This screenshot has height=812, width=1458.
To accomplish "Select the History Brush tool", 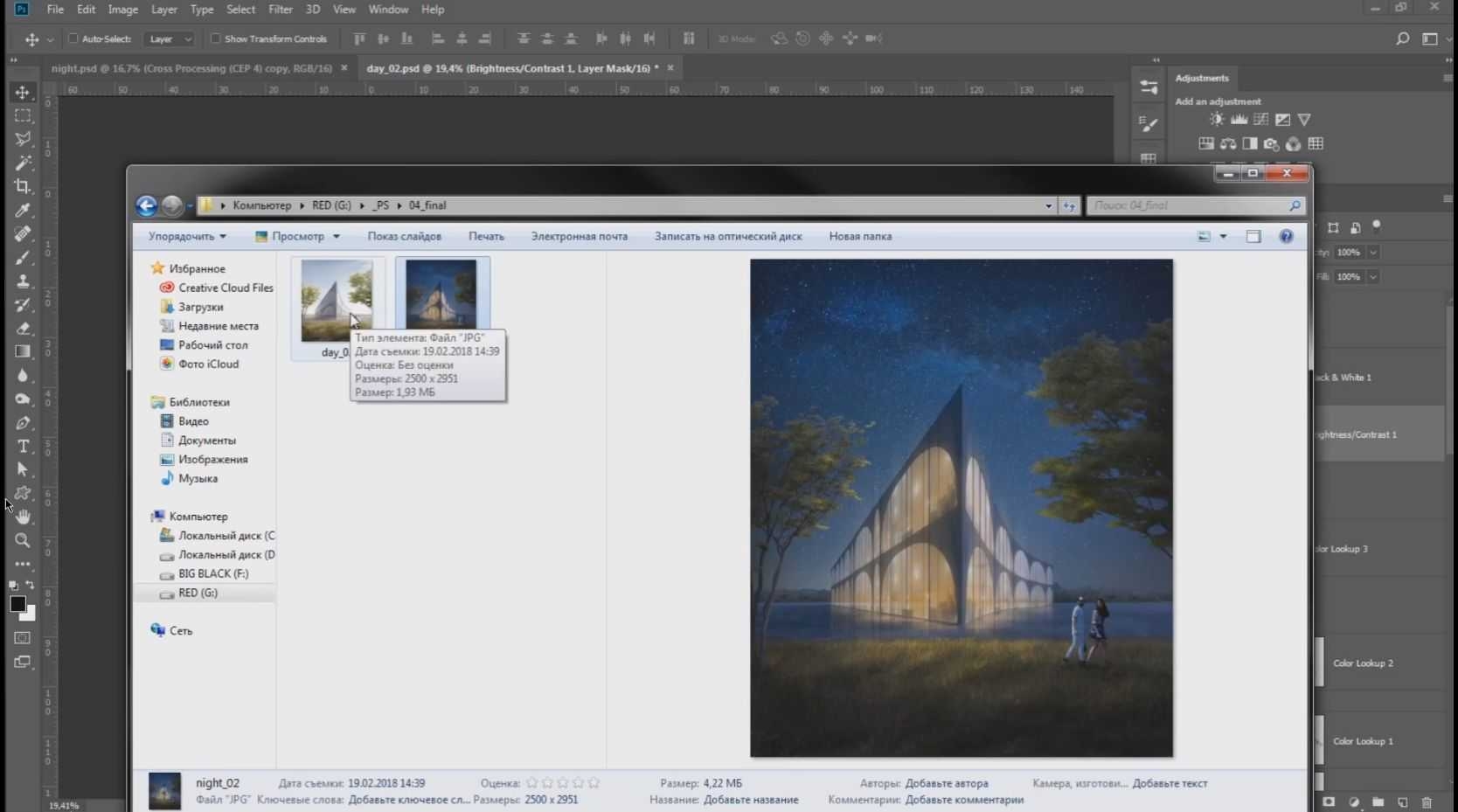I will point(23,304).
